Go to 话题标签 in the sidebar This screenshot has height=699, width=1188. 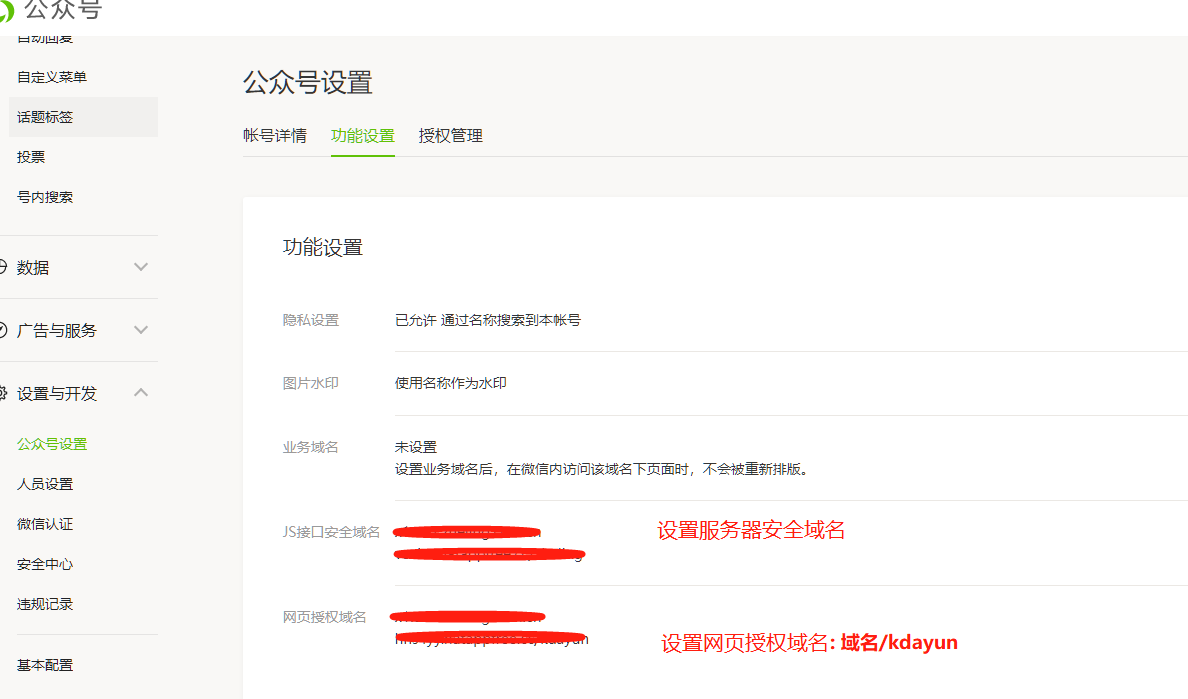click(x=45, y=117)
